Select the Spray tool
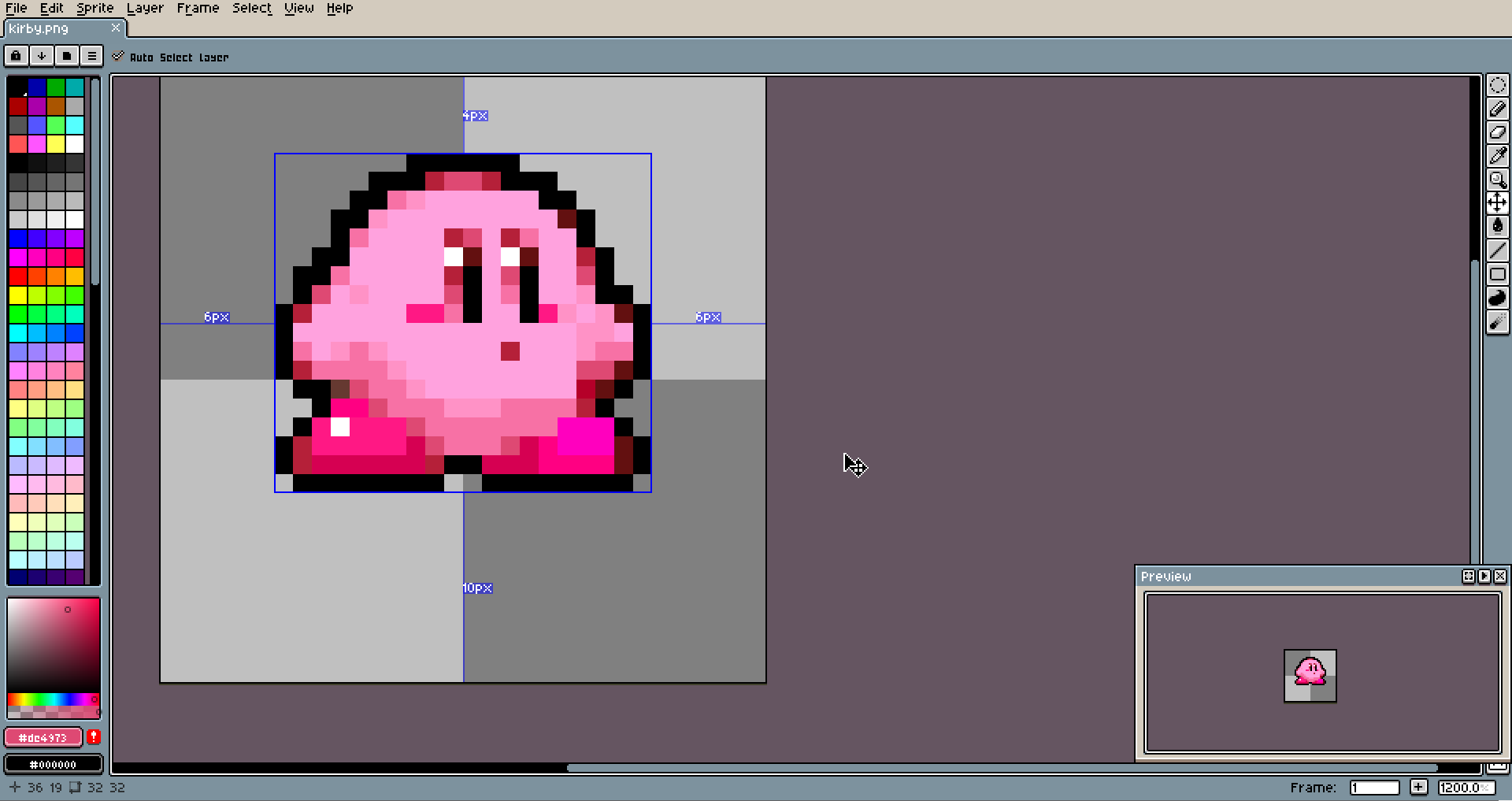 [1497, 321]
